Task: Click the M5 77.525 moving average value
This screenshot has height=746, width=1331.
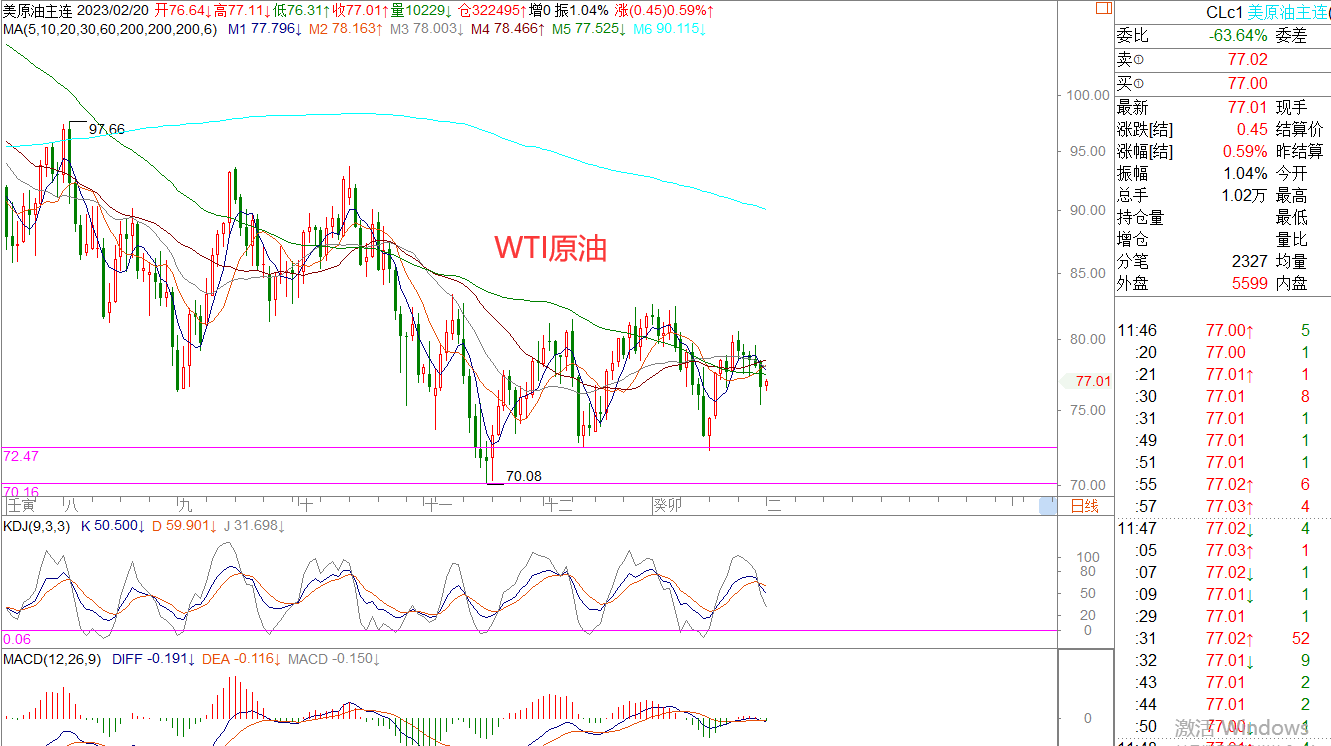Action: tap(588, 28)
